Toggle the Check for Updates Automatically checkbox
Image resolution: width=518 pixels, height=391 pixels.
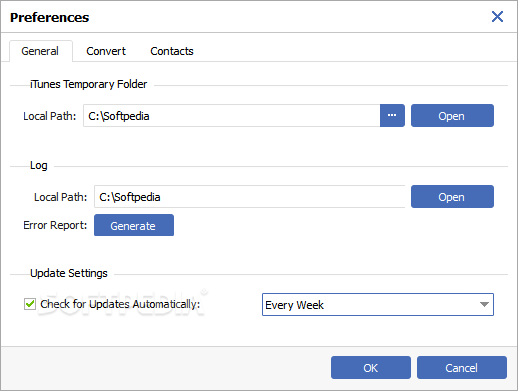pyautogui.click(x=30, y=304)
